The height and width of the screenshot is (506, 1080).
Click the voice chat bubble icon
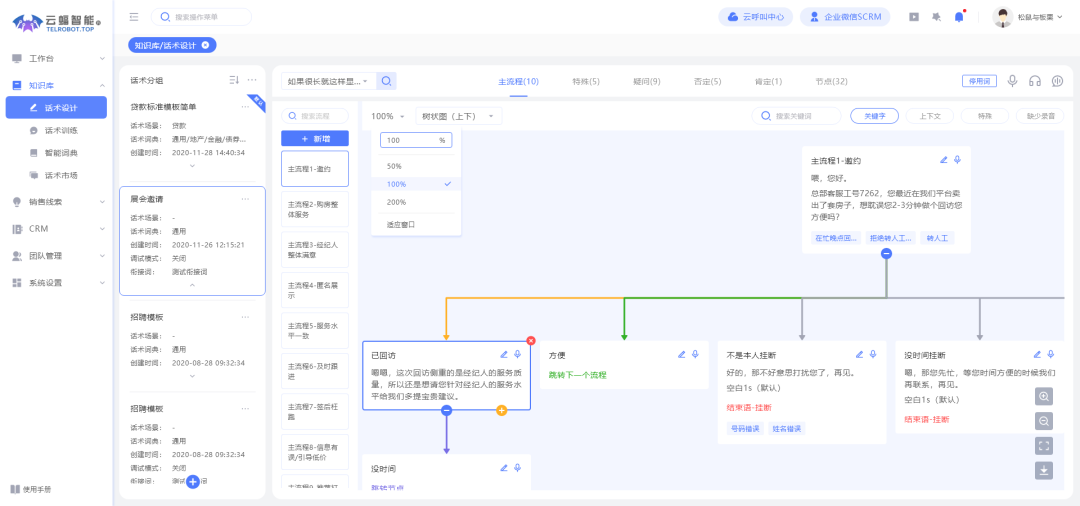(x=1057, y=81)
